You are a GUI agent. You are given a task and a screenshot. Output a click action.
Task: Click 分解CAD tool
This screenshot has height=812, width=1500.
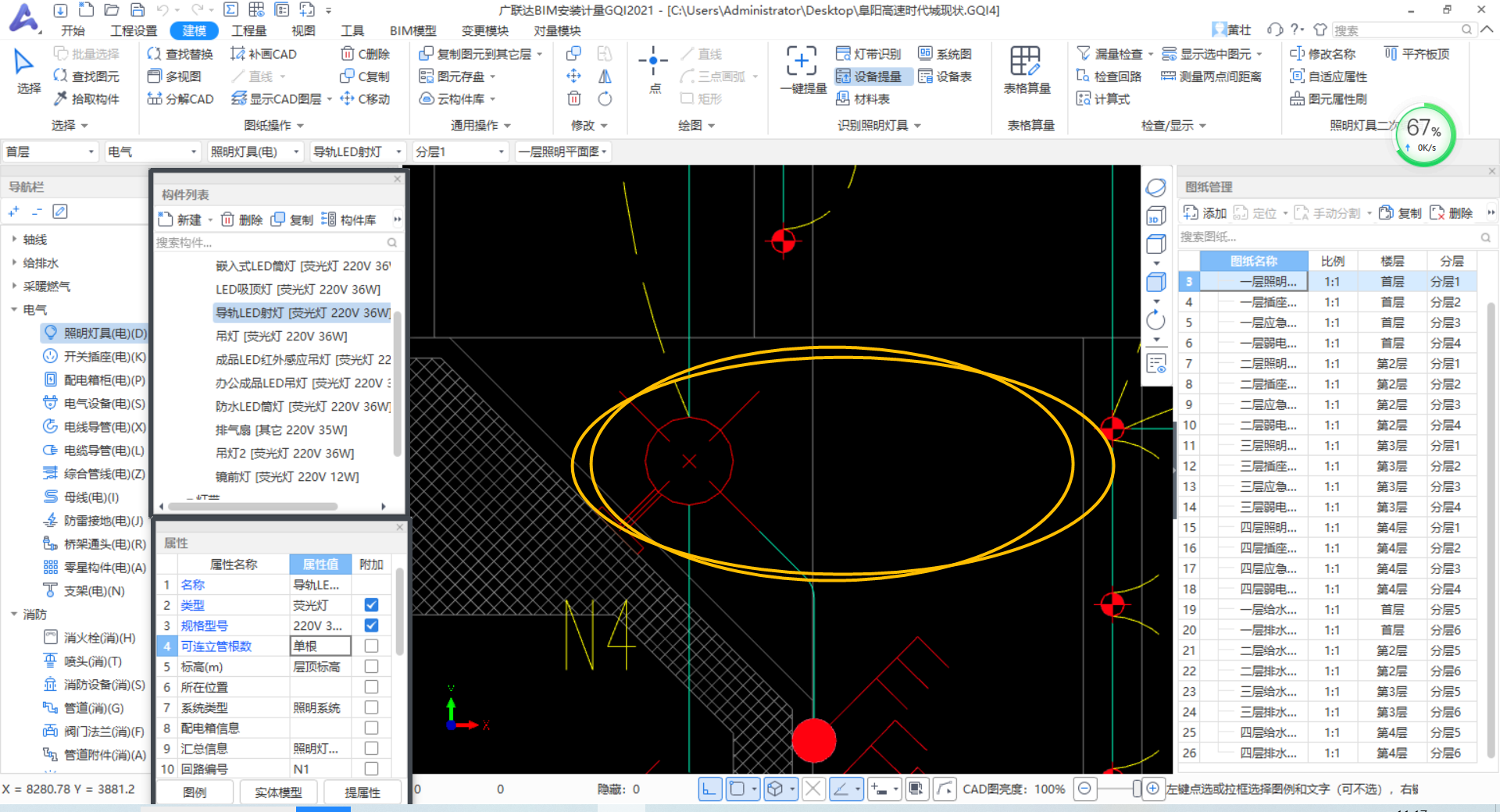pyautogui.click(x=180, y=99)
